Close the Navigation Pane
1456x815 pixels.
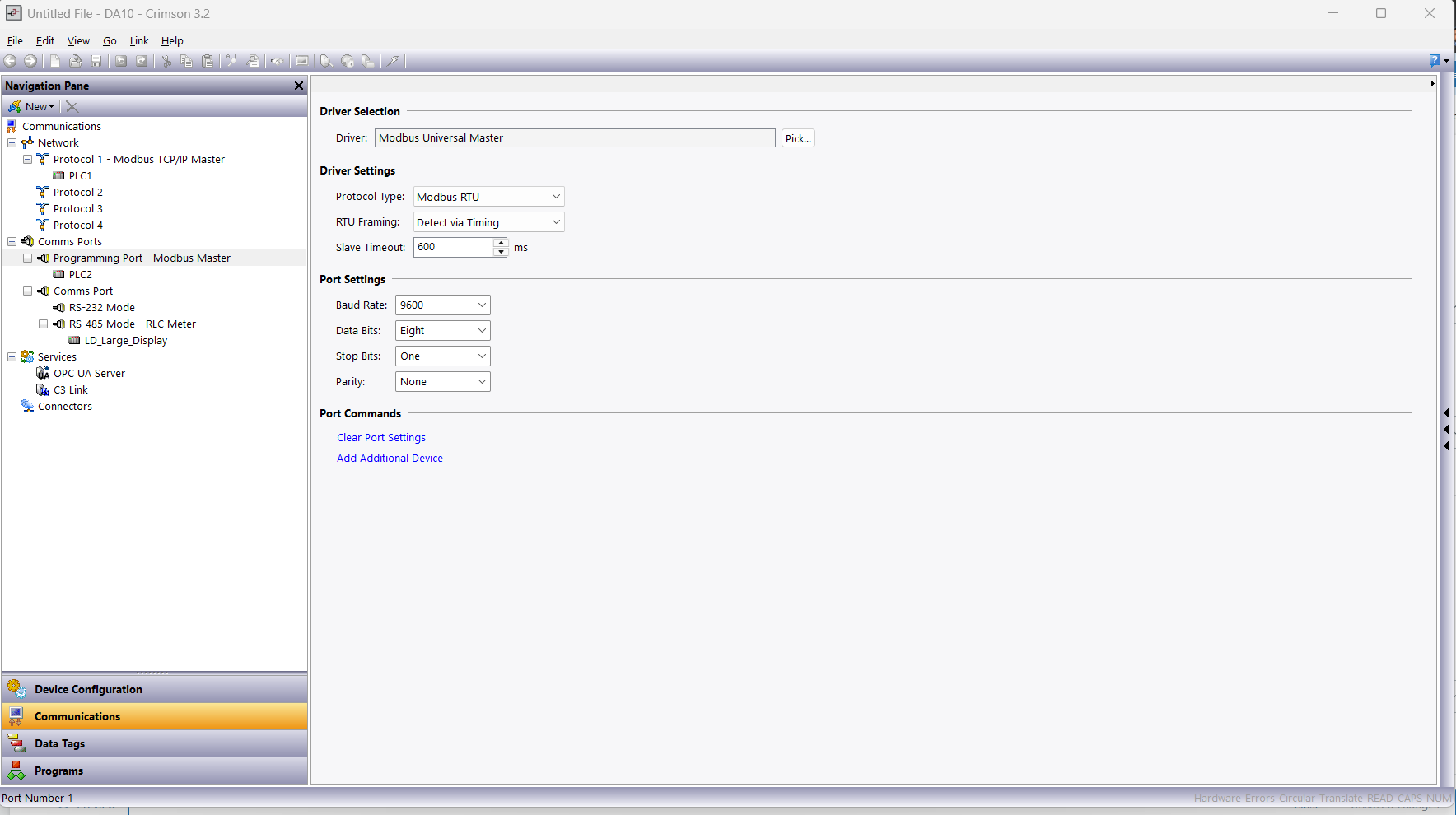pyautogui.click(x=299, y=86)
